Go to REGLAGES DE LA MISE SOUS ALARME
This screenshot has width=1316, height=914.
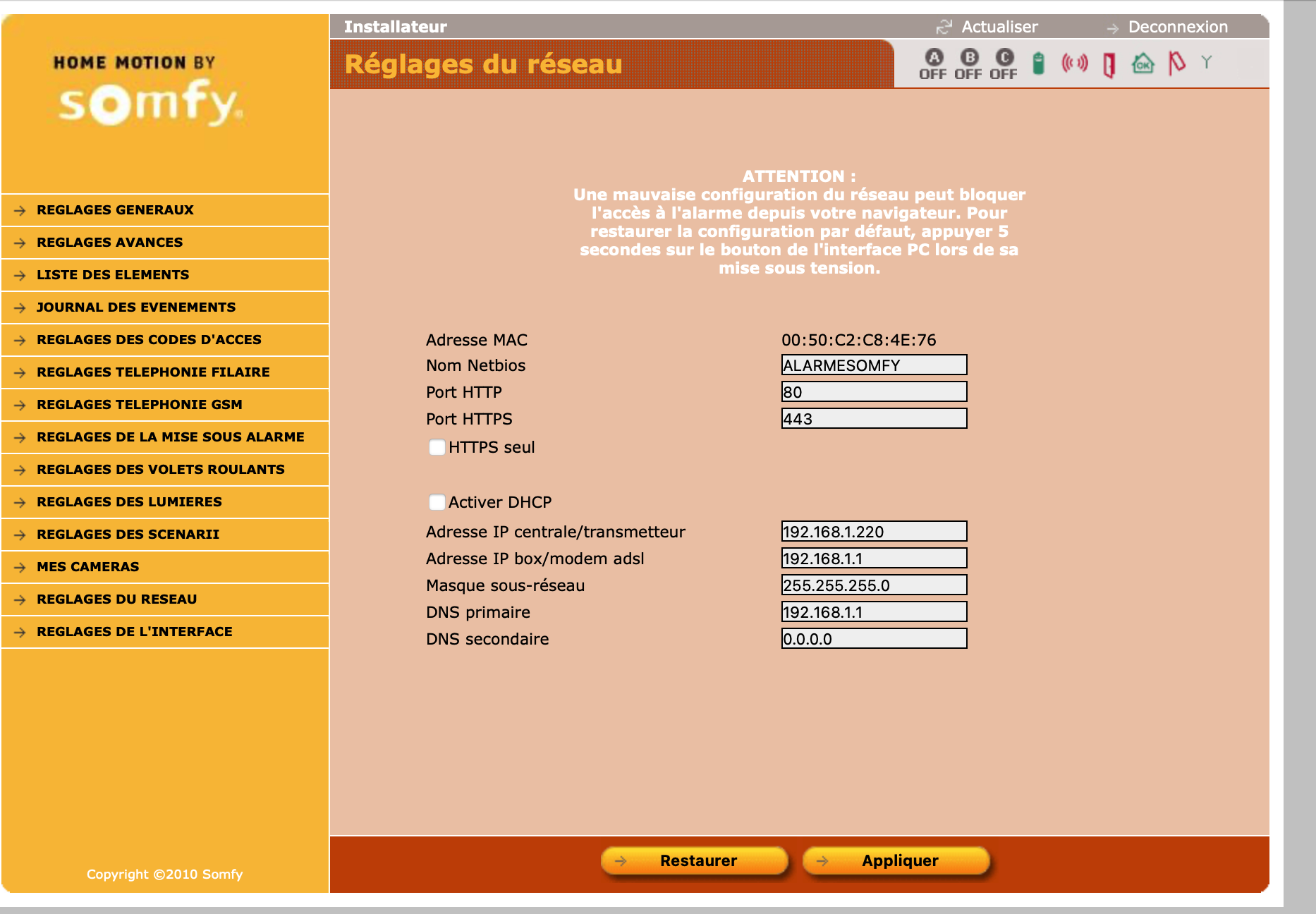[165, 437]
